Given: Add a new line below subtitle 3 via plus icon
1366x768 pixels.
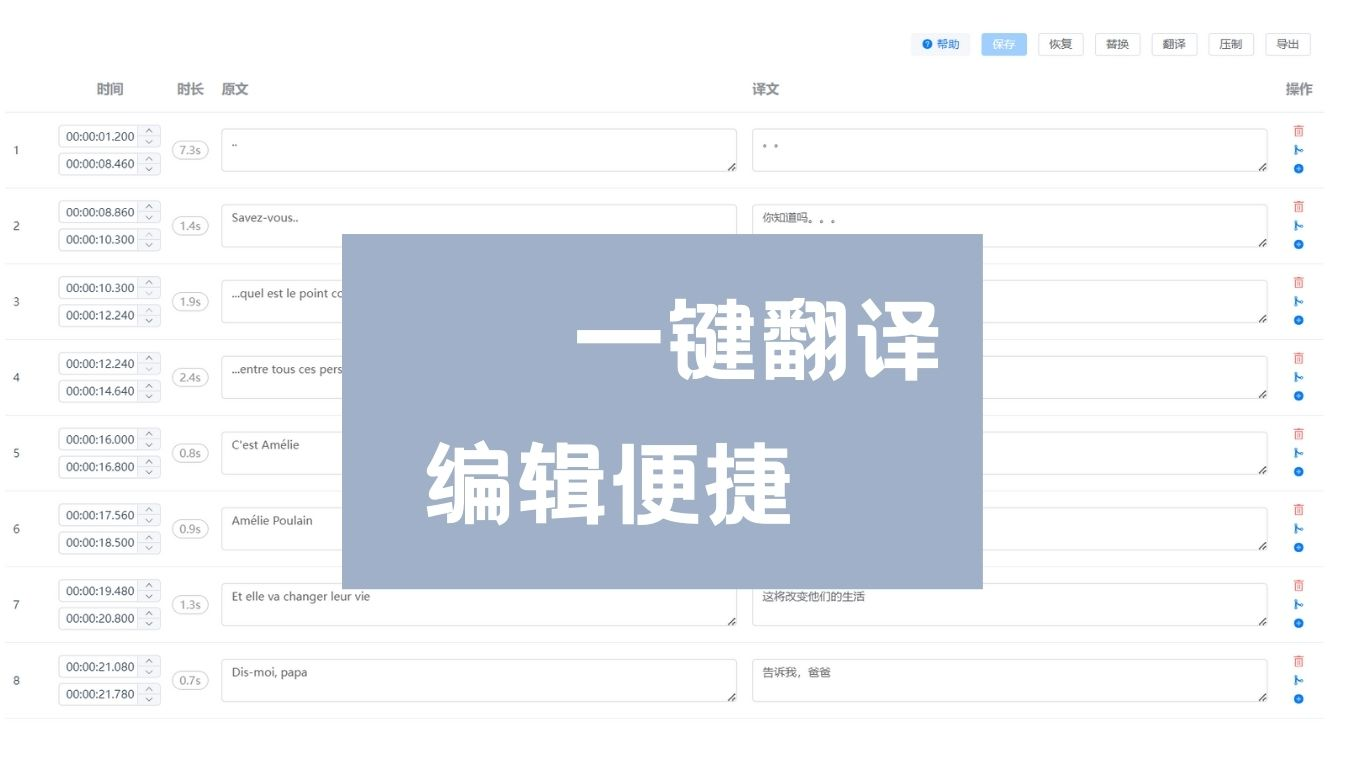Looking at the screenshot, I should [1298, 319].
